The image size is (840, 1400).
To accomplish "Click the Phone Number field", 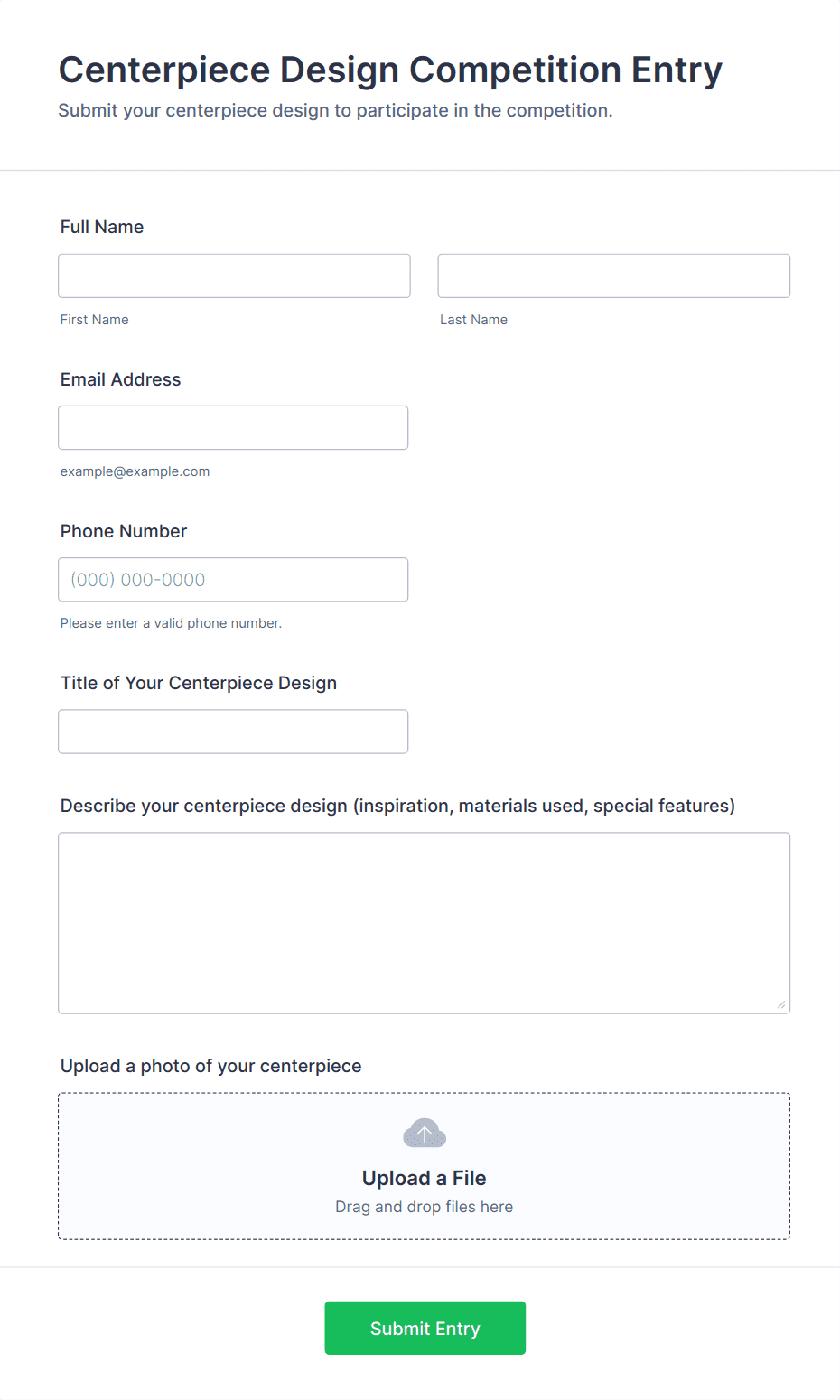I will [233, 580].
